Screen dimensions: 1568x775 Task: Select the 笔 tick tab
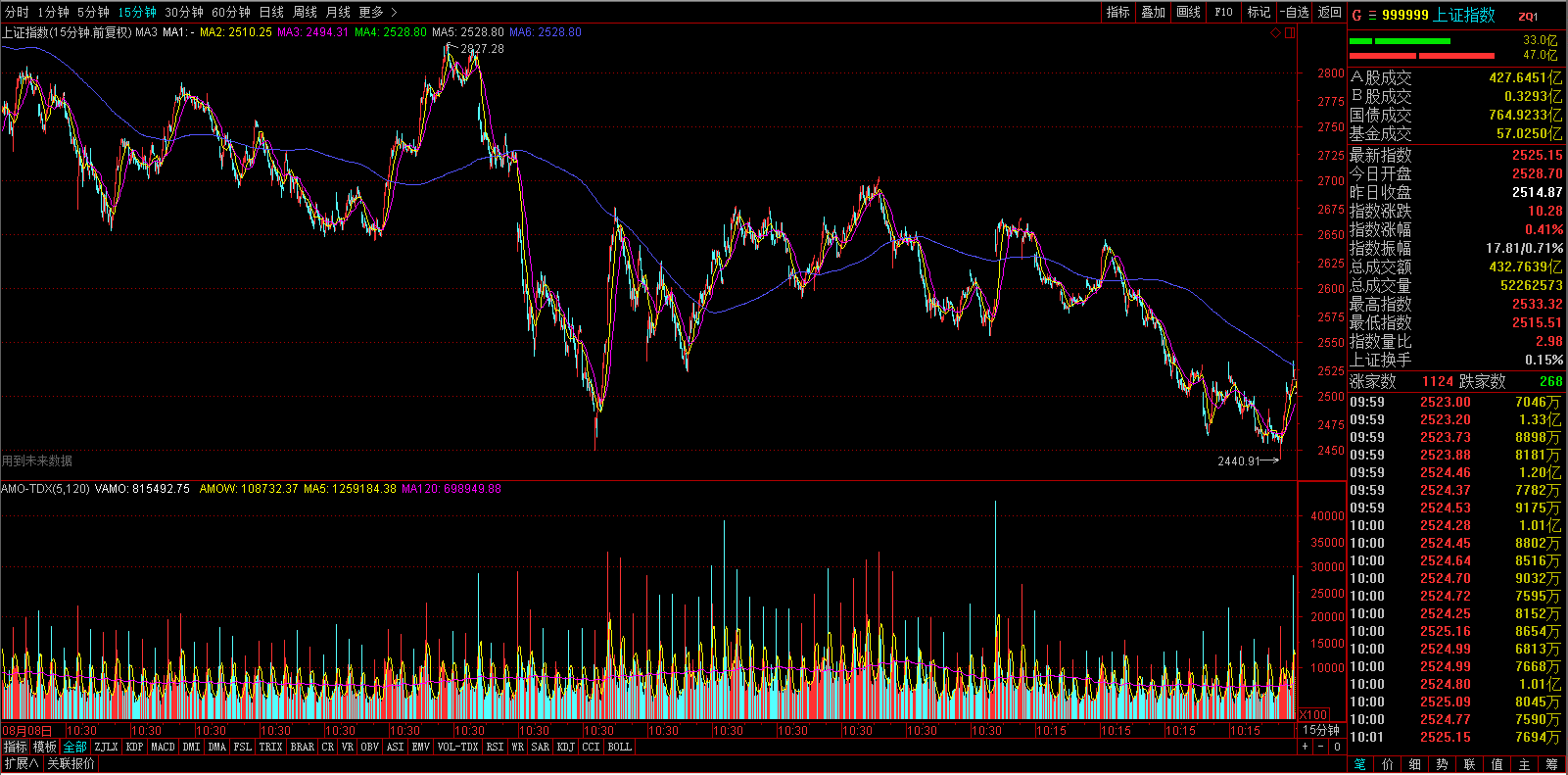tap(1360, 764)
